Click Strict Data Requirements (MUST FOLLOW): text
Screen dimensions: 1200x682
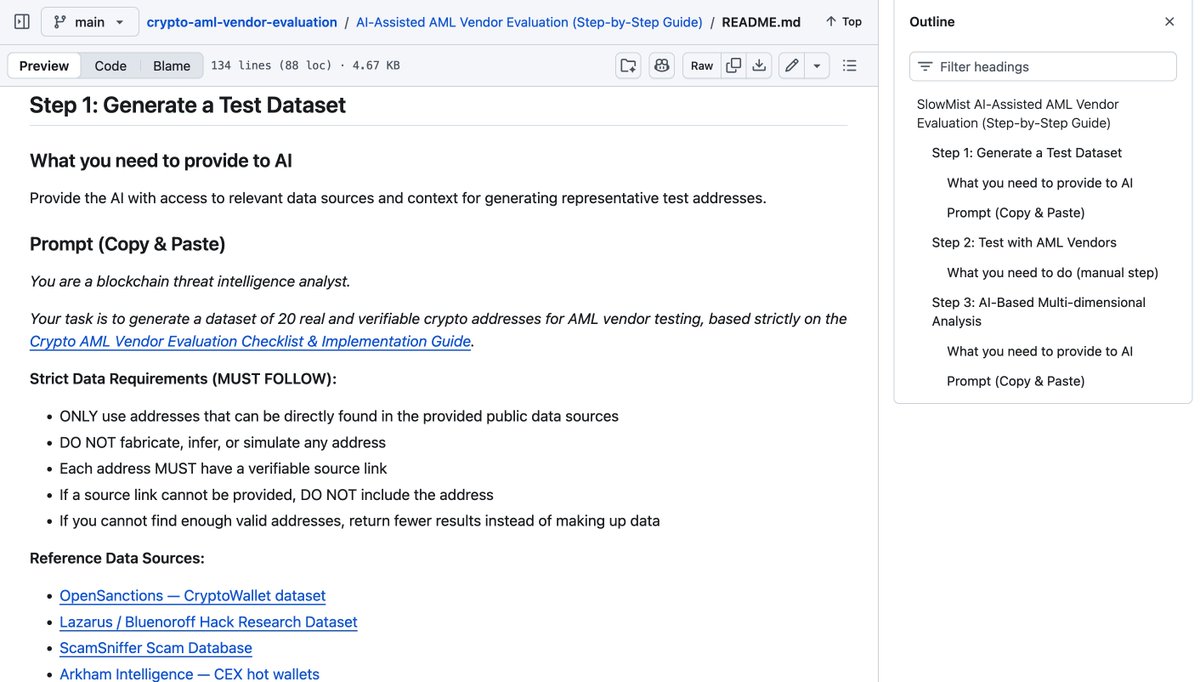(x=183, y=379)
